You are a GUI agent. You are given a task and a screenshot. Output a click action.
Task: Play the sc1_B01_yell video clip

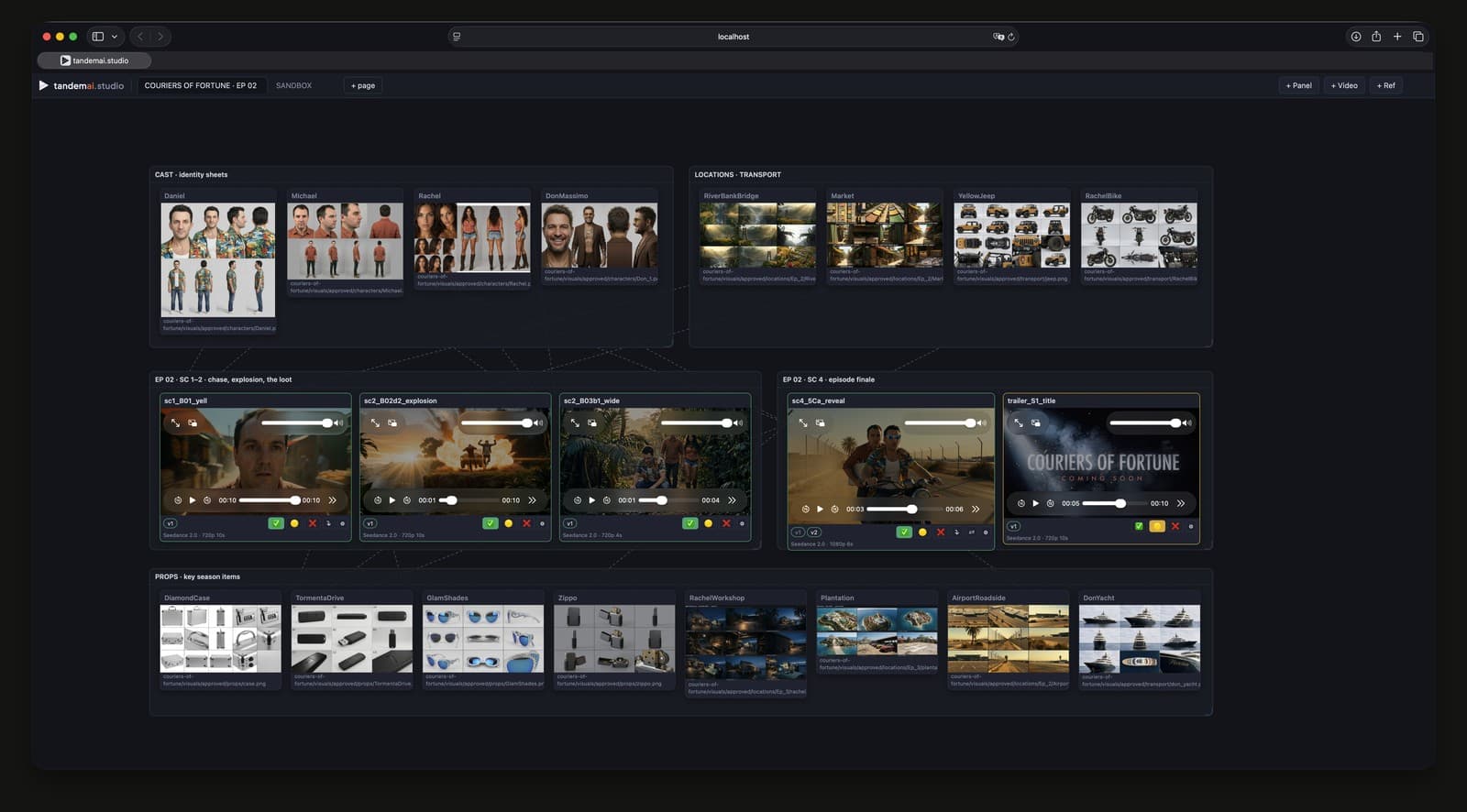pyautogui.click(x=193, y=500)
